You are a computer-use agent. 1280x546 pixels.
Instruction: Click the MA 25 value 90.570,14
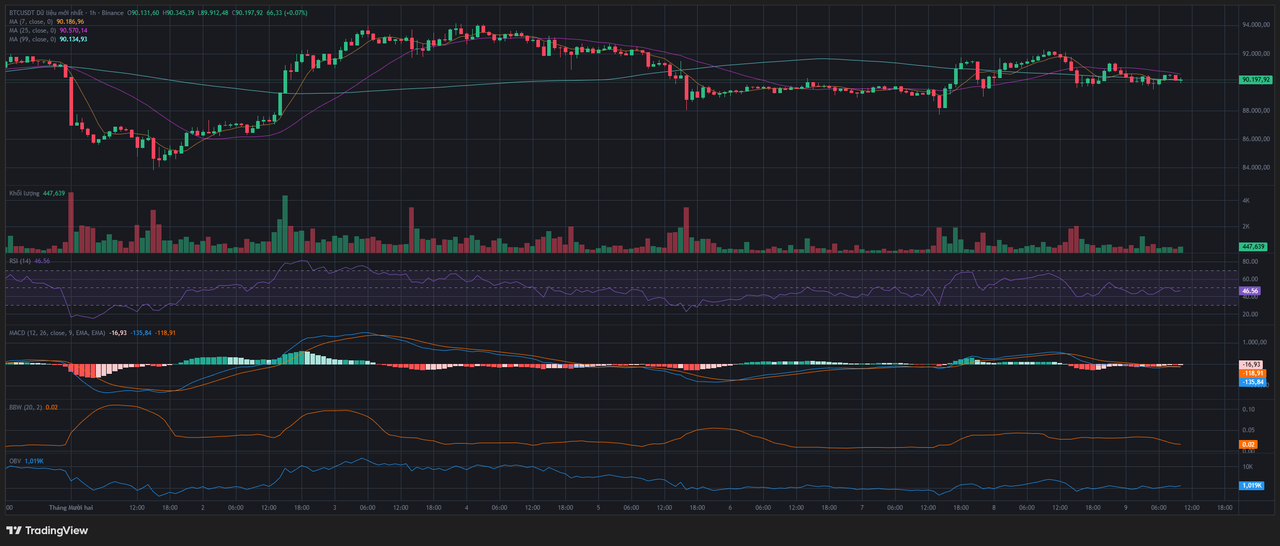click(74, 31)
